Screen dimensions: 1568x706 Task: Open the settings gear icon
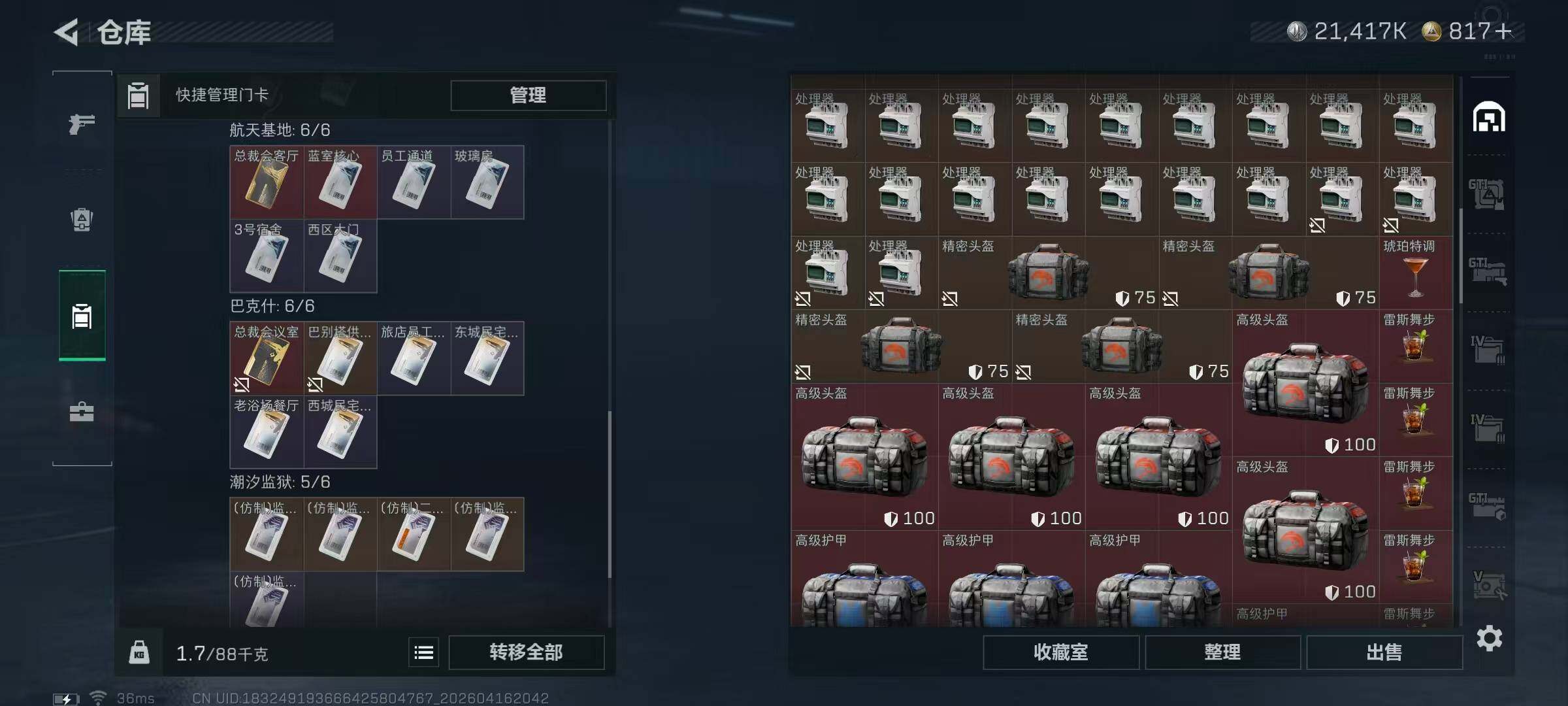click(1489, 638)
